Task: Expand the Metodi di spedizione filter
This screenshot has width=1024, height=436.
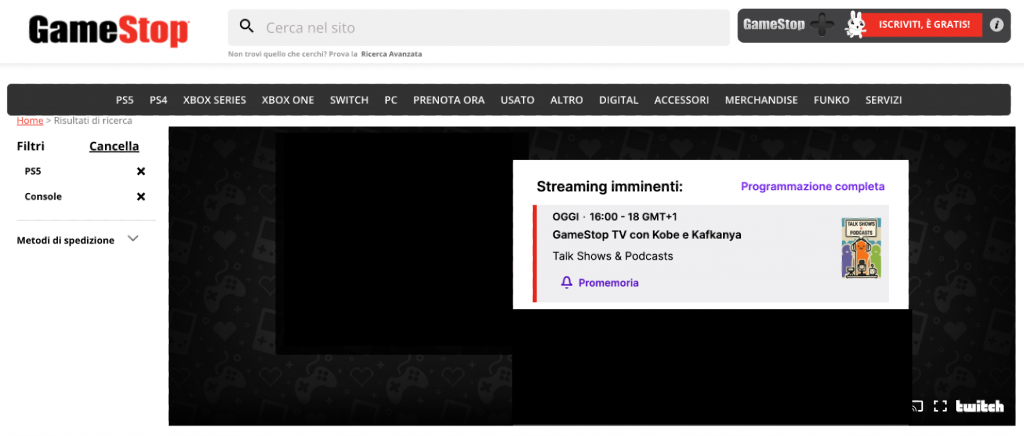Action: 133,239
